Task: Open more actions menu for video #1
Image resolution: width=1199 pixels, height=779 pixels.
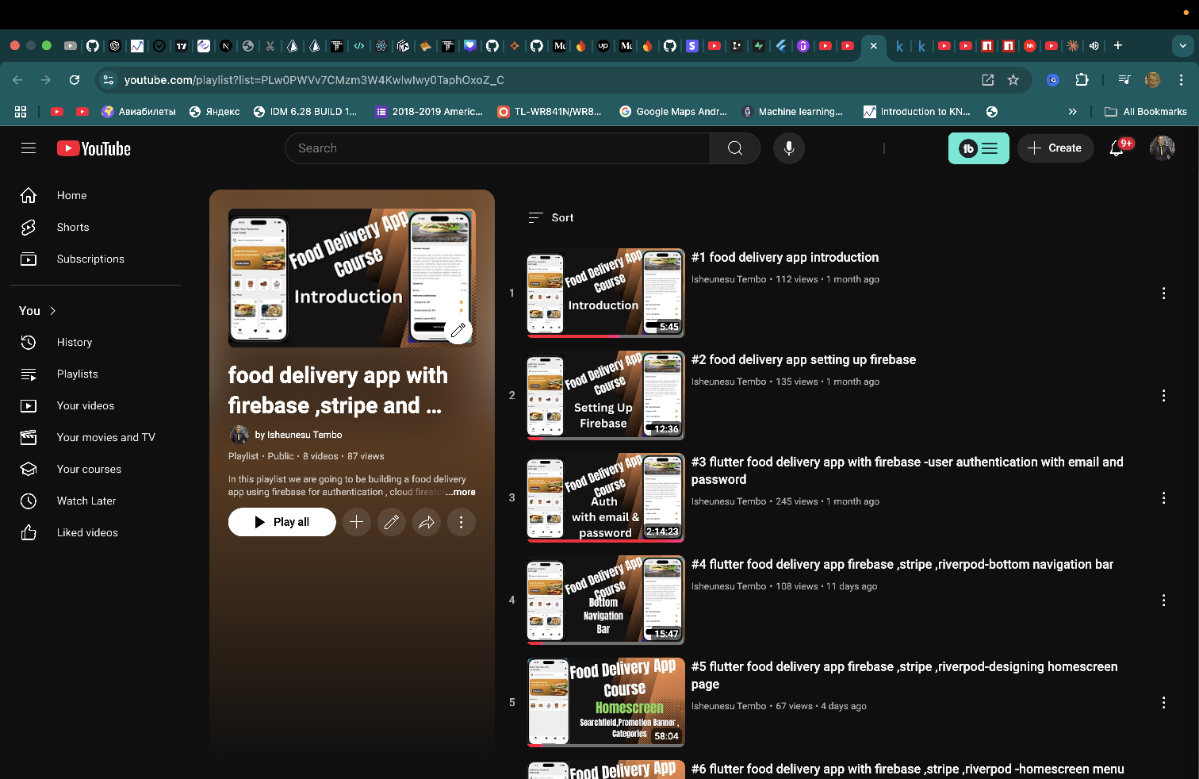Action: coord(1163,293)
